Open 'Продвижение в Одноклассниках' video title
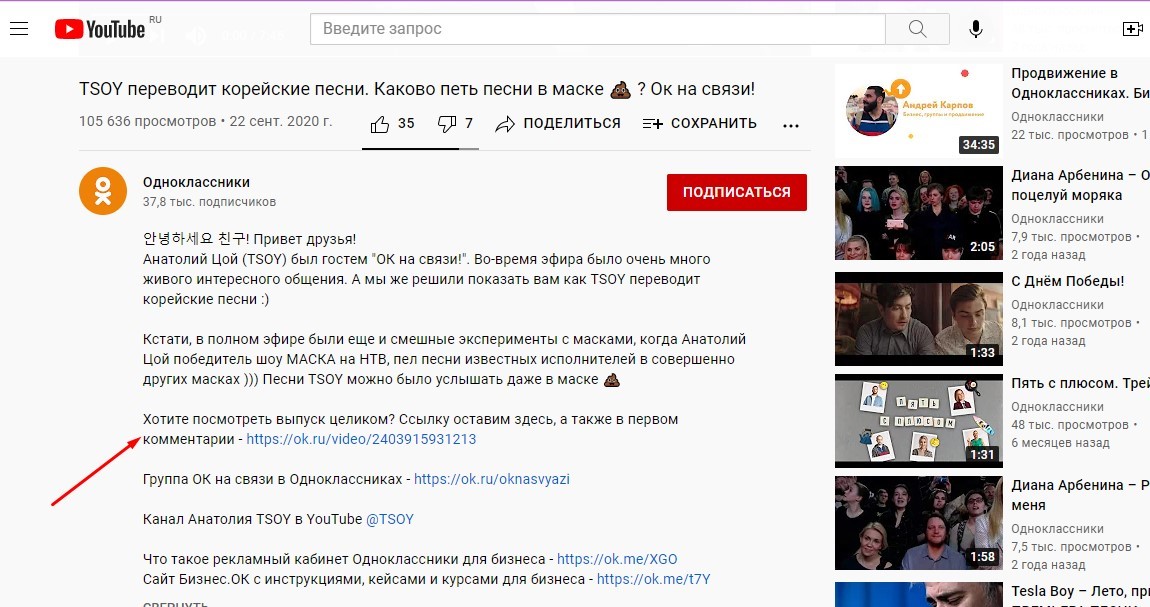The image size is (1150, 607). [x=1080, y=83]
